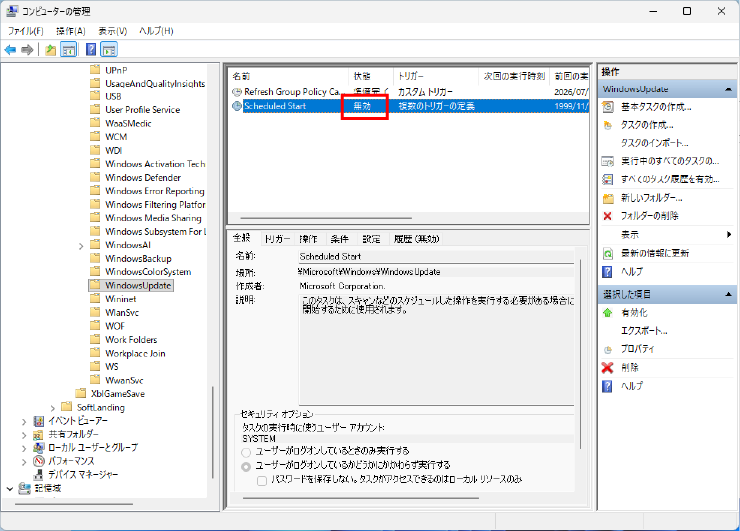Open the 操作(A) menu

[71, 31]
